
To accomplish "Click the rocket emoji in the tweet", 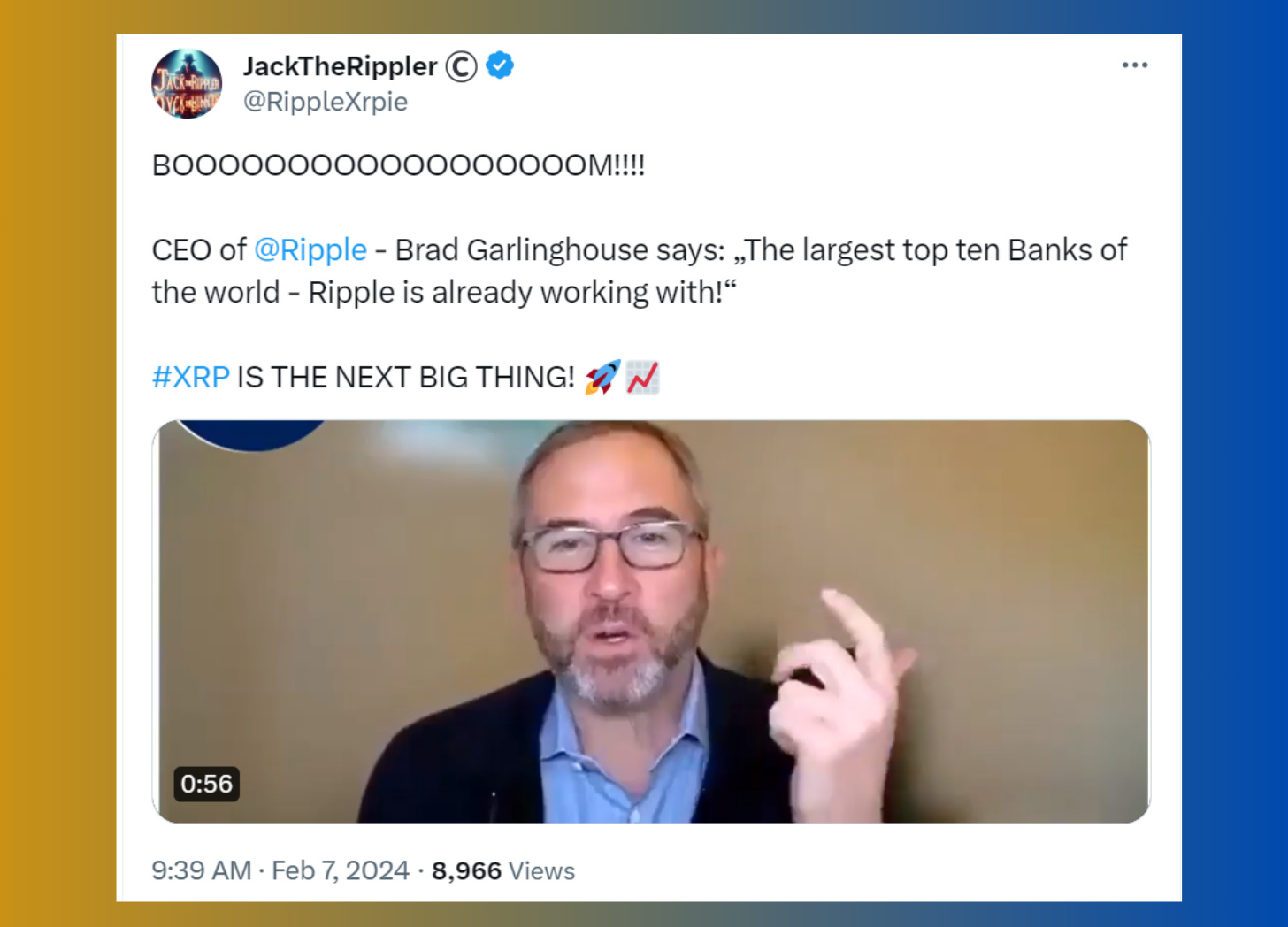I will tap(602, 378).
